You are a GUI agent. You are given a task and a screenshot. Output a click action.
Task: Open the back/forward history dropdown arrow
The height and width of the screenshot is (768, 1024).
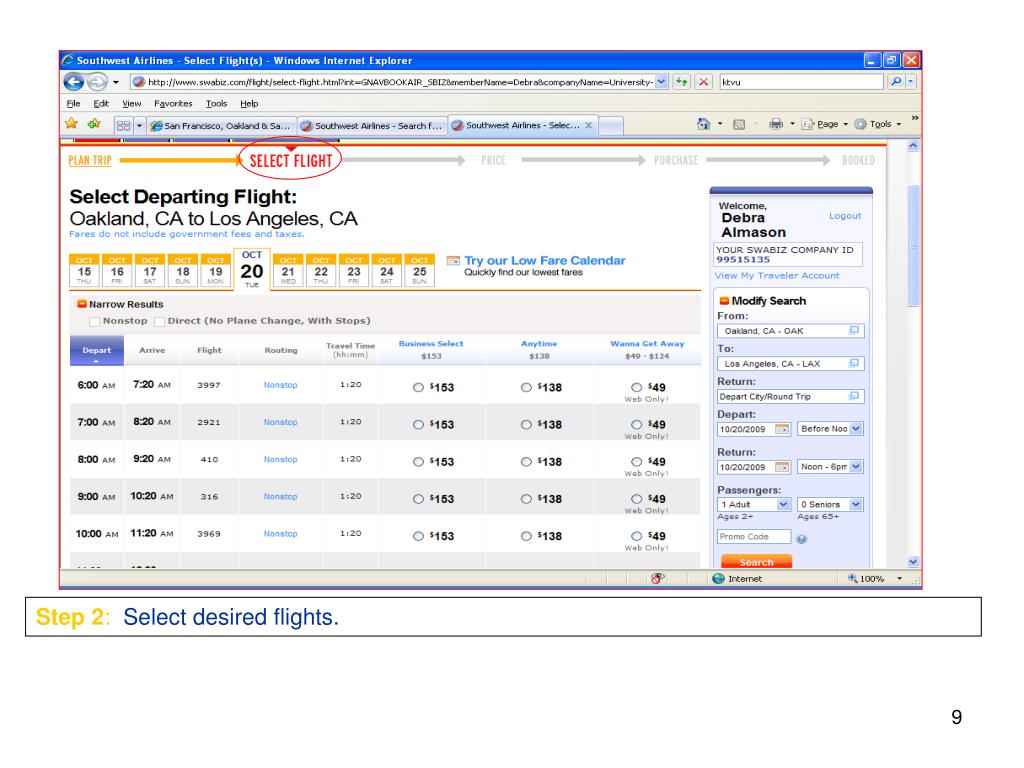tap(116, 82)
